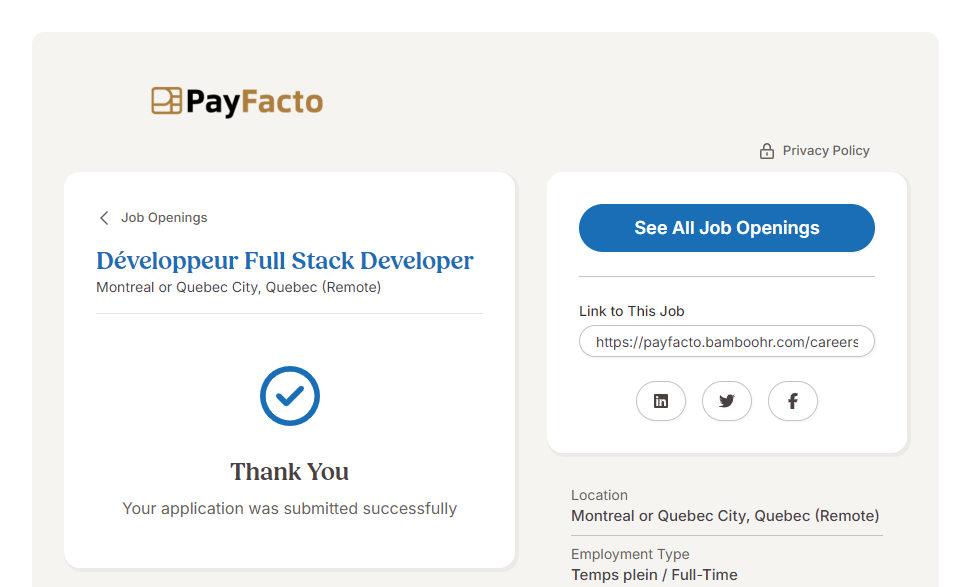Click the Temps plein / Full-Time value
This screenshot has height=587, width=971.
[x=654, y=575]
